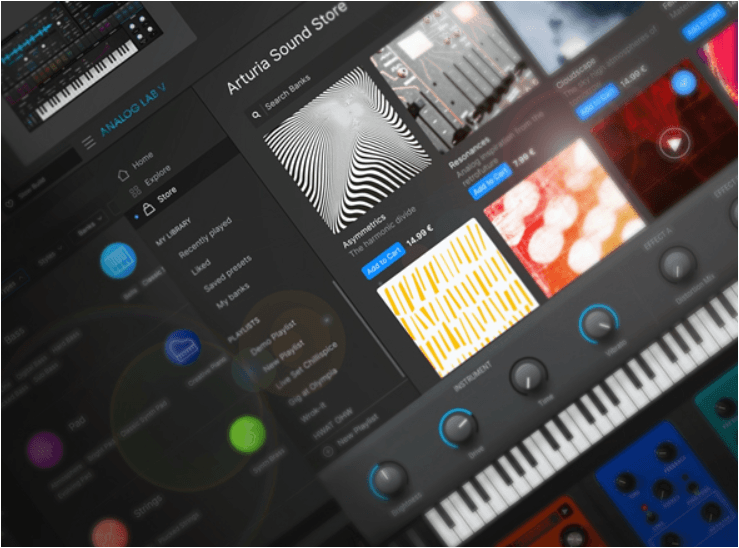Click the New Playlist button with plus
Screen dimensions: 739x548
353,433
